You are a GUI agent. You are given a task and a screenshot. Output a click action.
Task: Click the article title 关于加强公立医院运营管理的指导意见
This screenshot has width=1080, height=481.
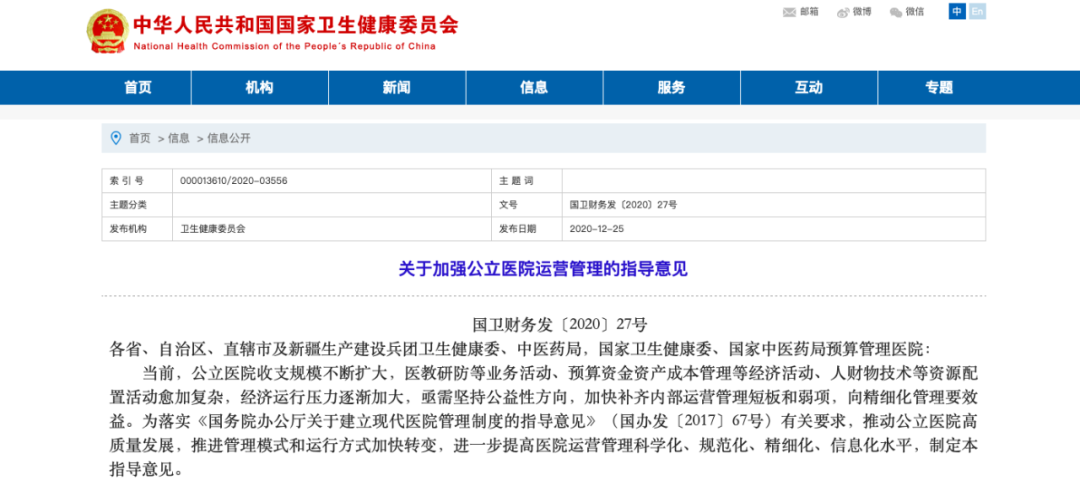tap(543, 269)
